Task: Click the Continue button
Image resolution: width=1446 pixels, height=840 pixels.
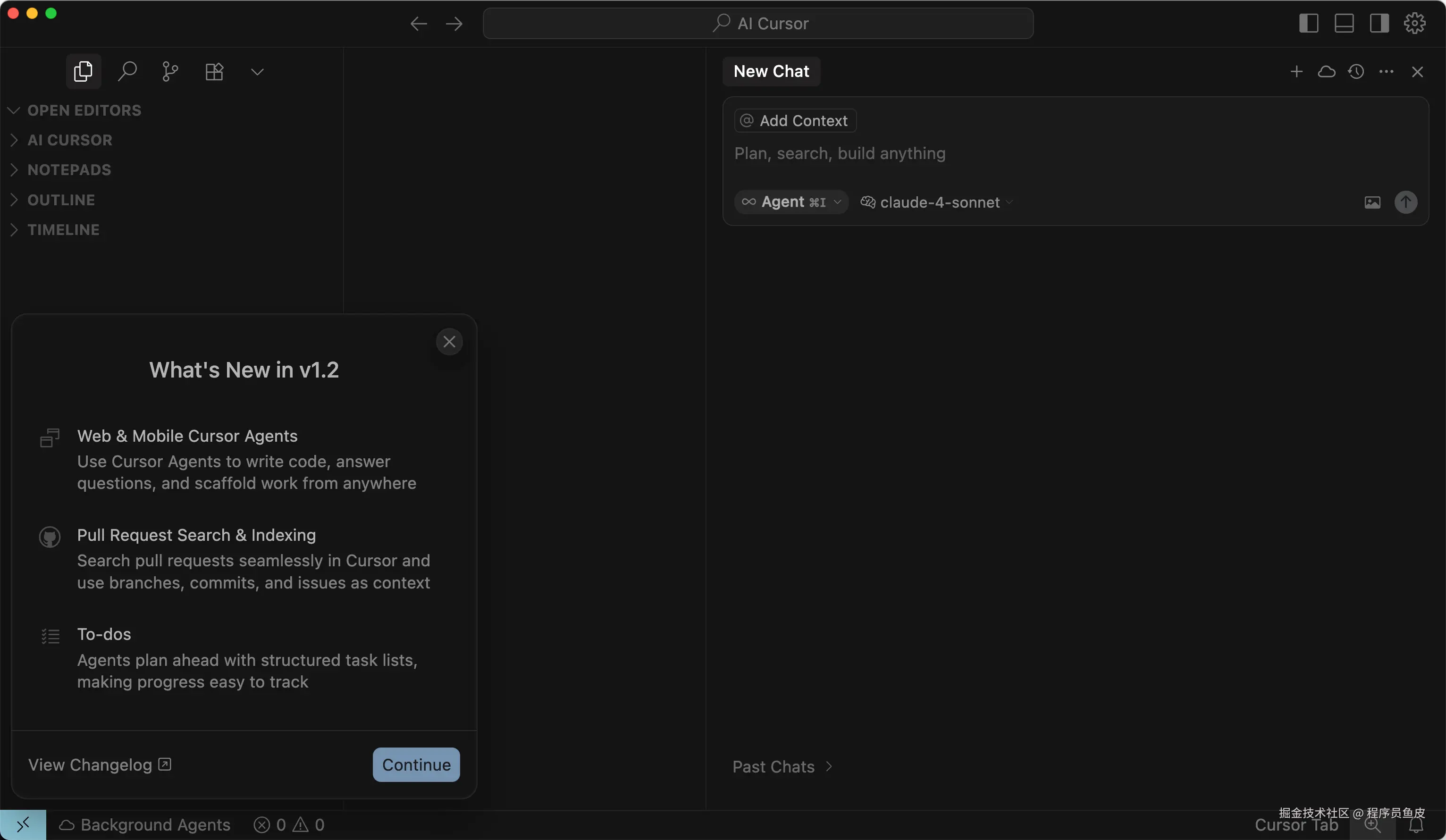Action: [416, 764]
